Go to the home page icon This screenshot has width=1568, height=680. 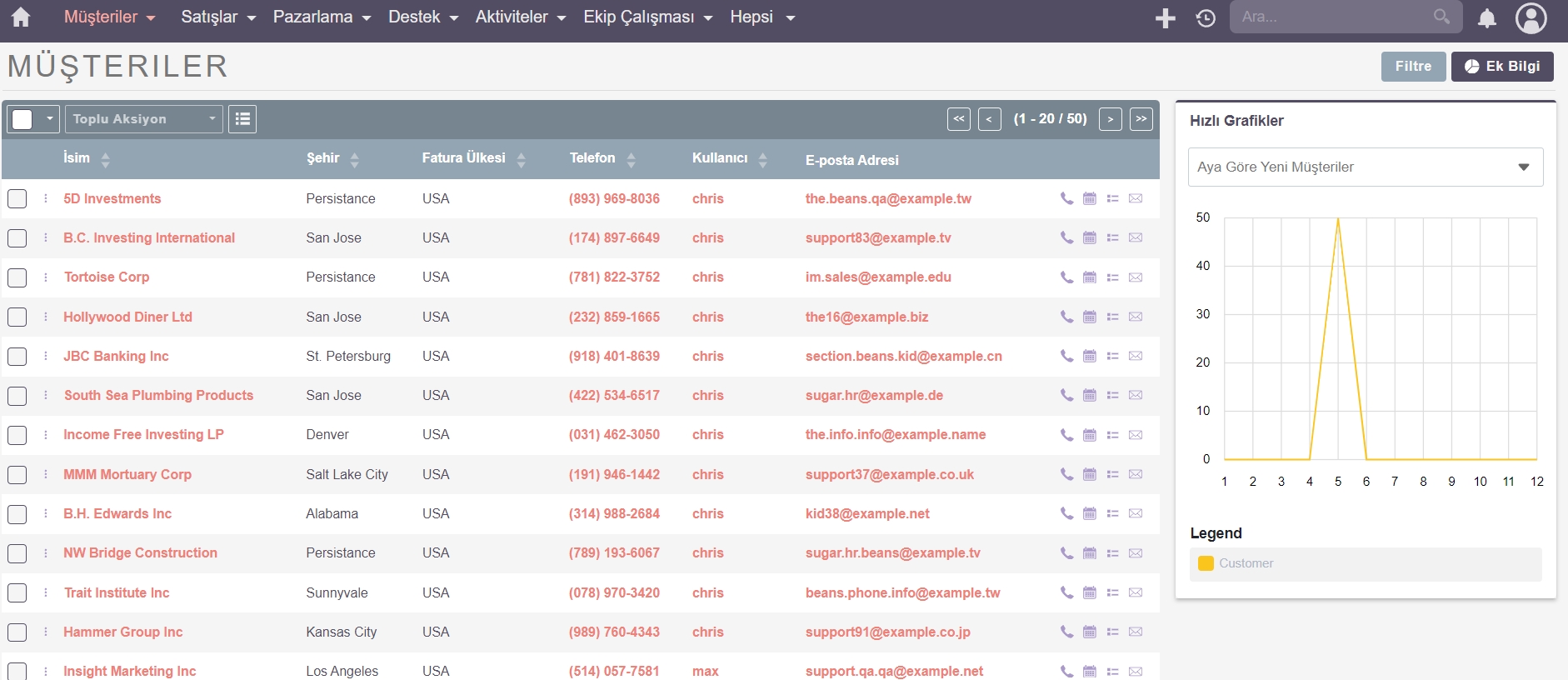(21, 17)
